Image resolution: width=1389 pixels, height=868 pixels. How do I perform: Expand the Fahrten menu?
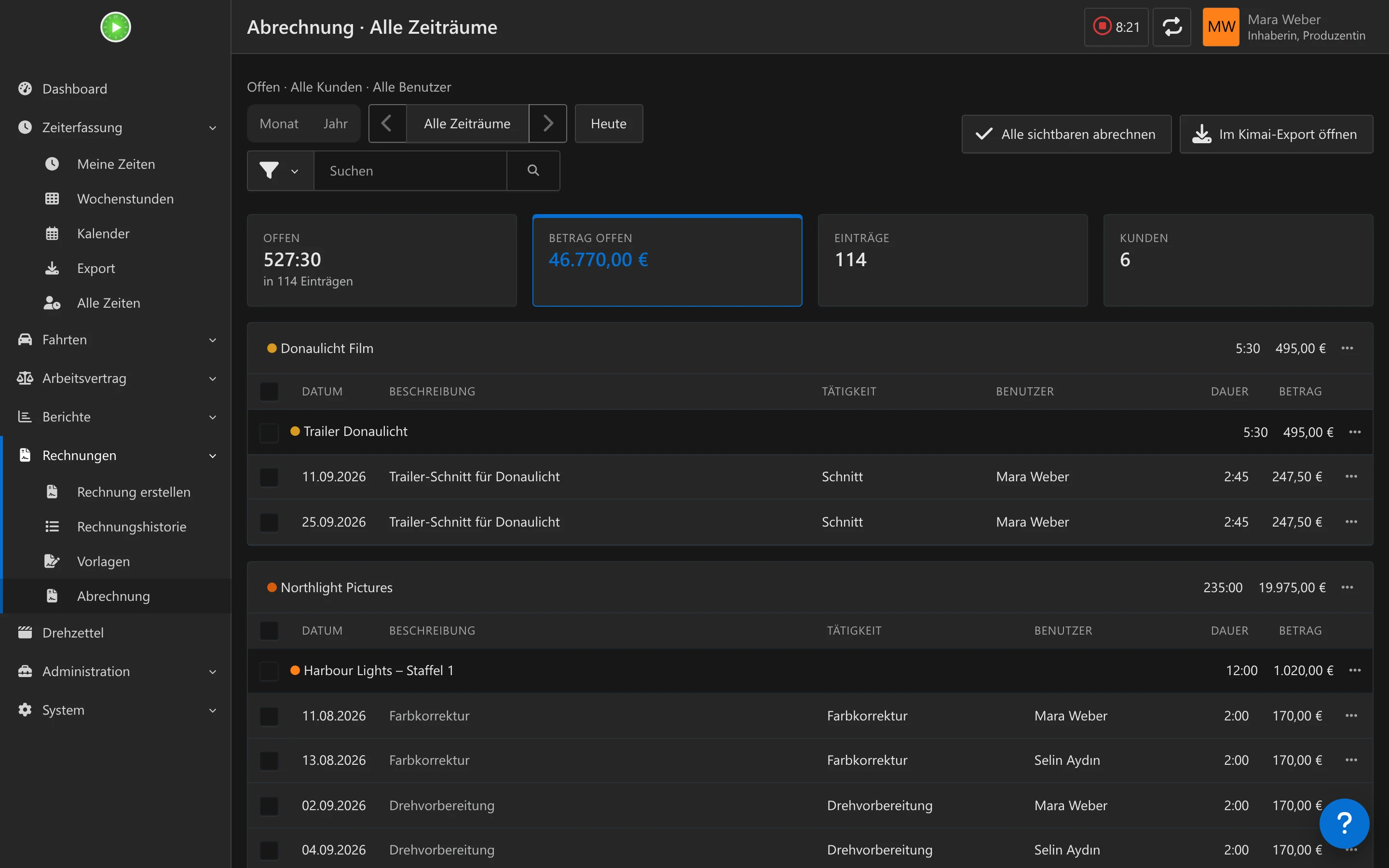(x=115, y=340)
